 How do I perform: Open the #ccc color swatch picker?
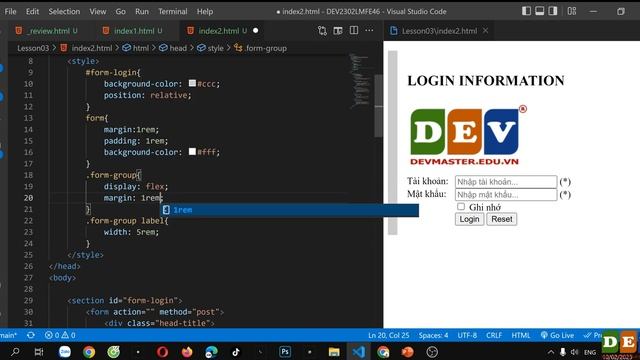(192, 83)
